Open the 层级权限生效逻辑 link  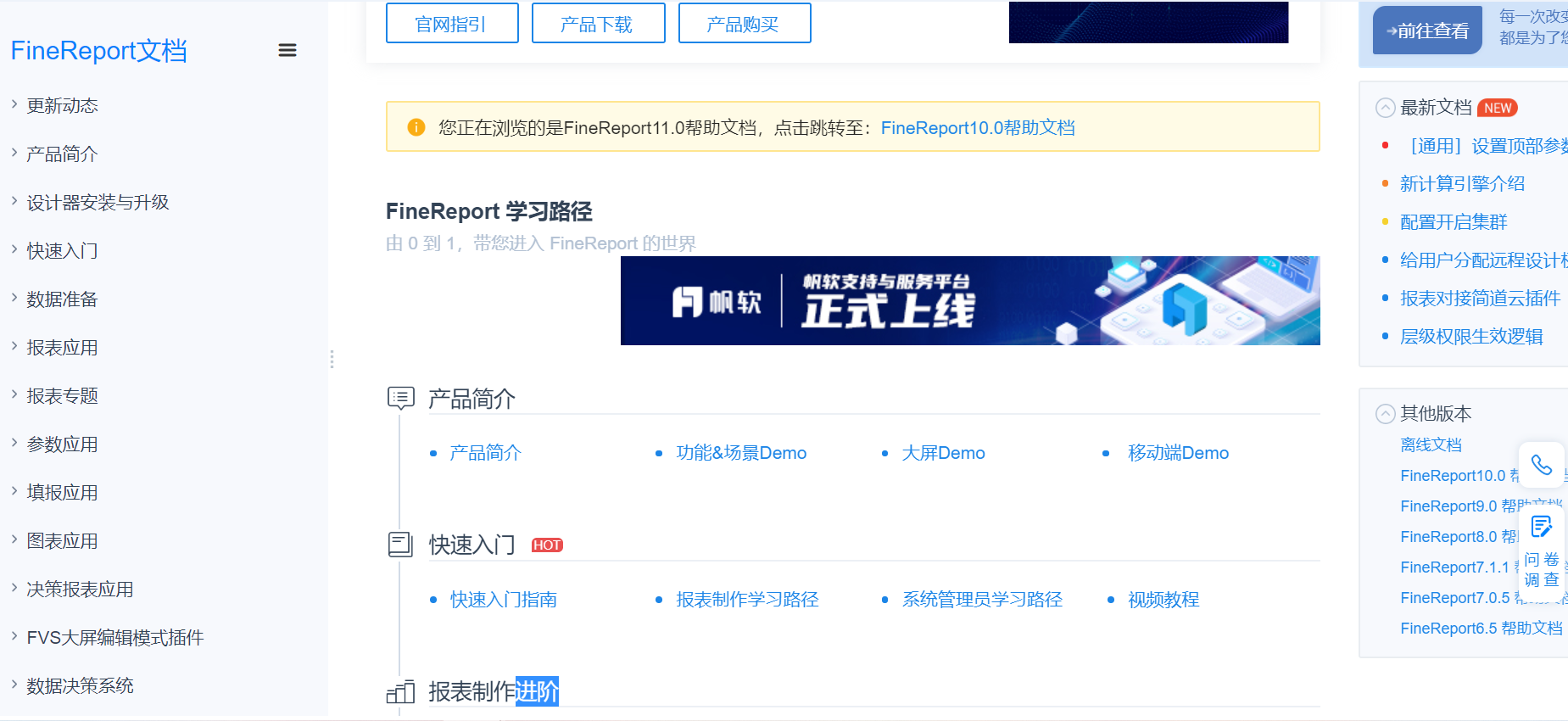point(1471,337)
